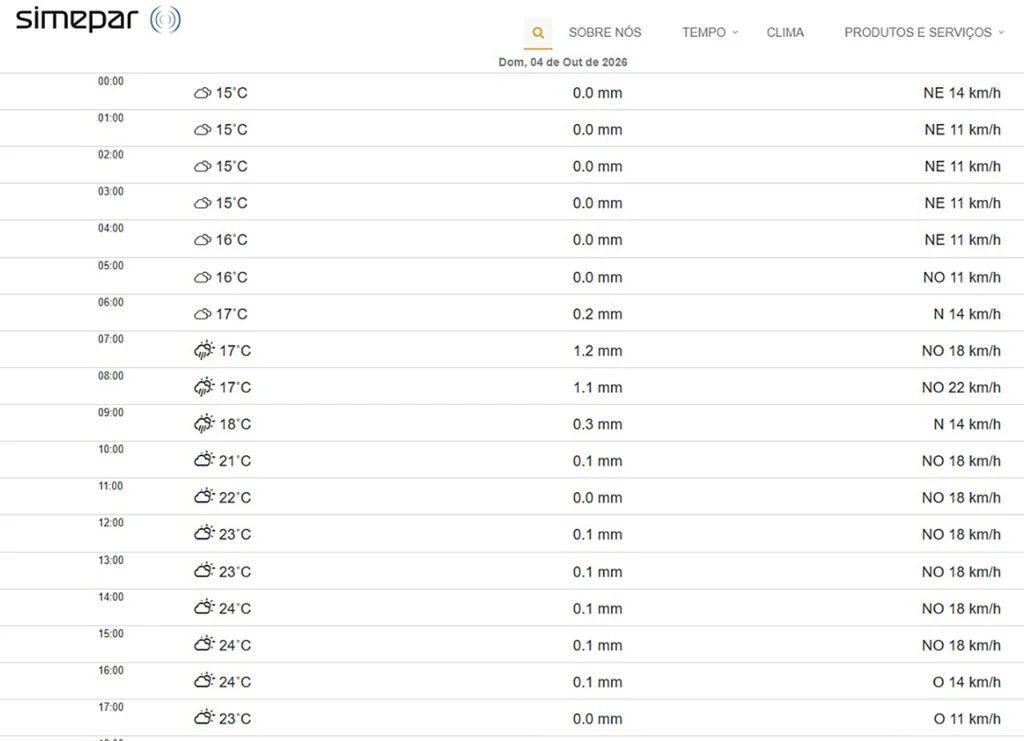
Task: Select the rain icon in 08:00 row
Action: click(204, 386)
